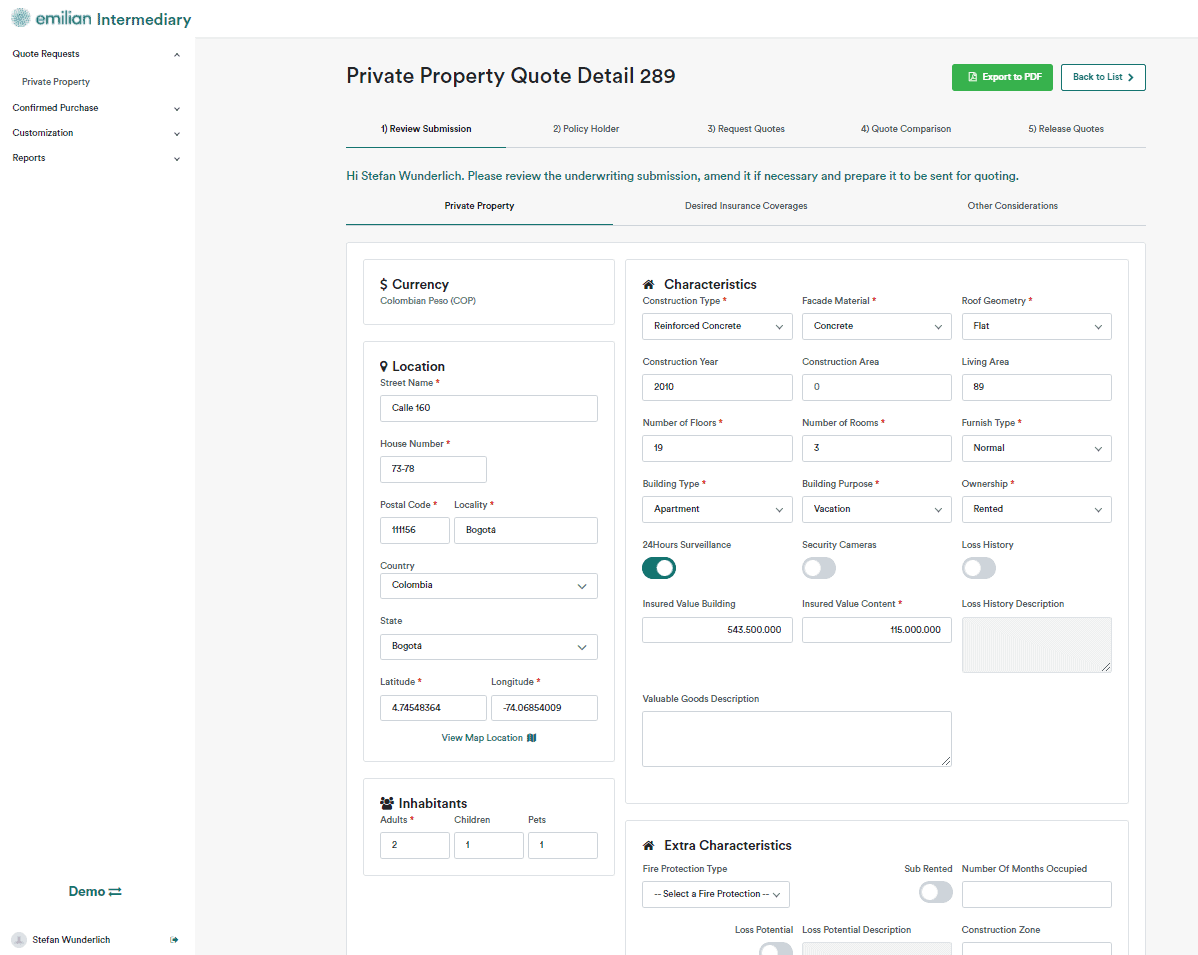1198x955 pixels.
Task: Click the Back to List button
Action: (x=1102, y=77)
